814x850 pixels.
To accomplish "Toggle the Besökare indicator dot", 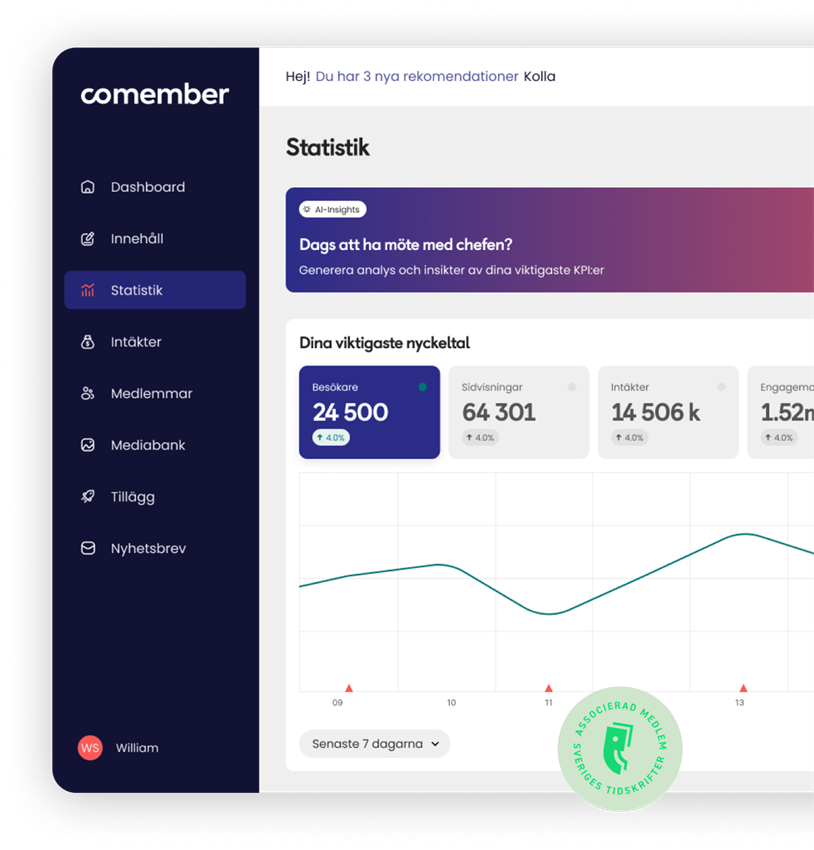I will (422, 387).
